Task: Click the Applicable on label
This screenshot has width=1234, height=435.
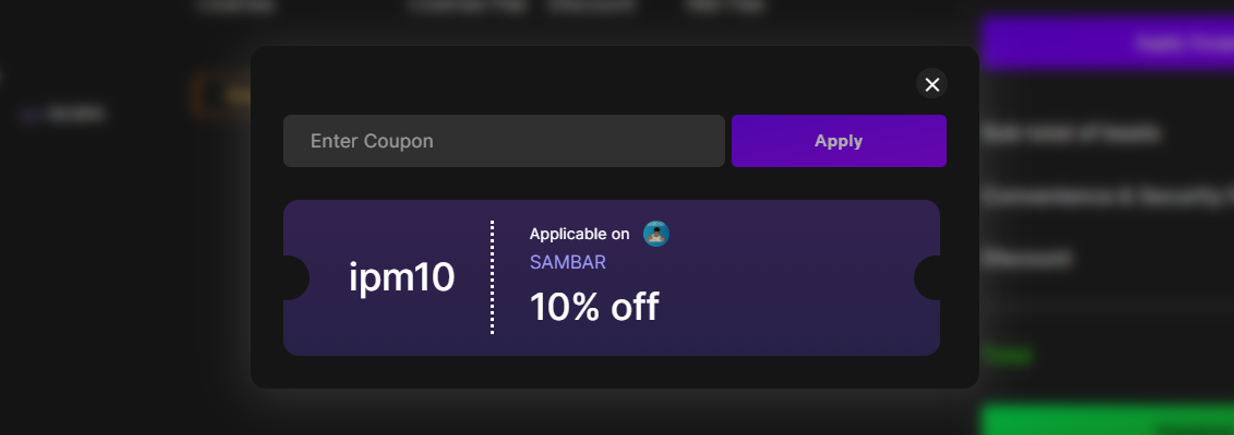Action: coord(579,234)
